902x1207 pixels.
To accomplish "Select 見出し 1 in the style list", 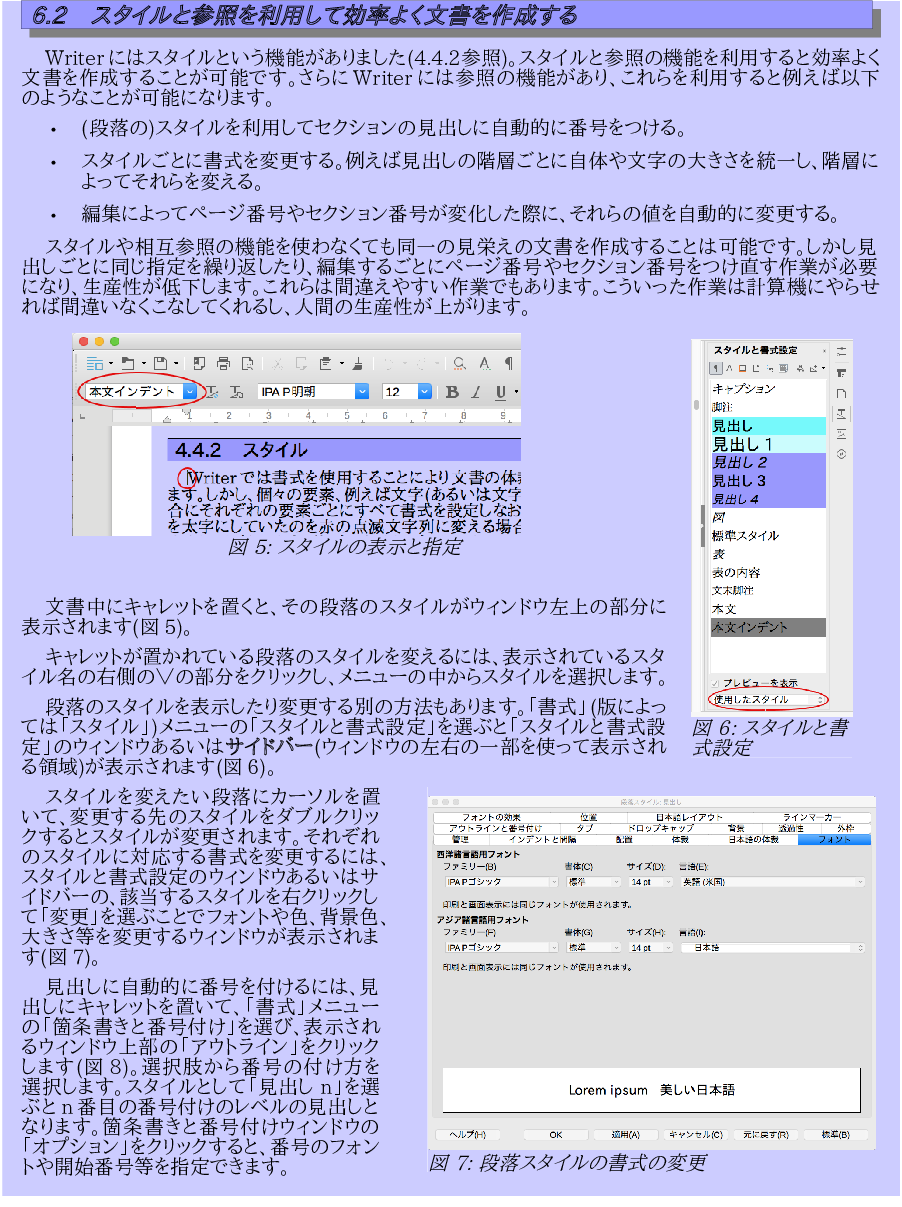I will pos(768,444).
